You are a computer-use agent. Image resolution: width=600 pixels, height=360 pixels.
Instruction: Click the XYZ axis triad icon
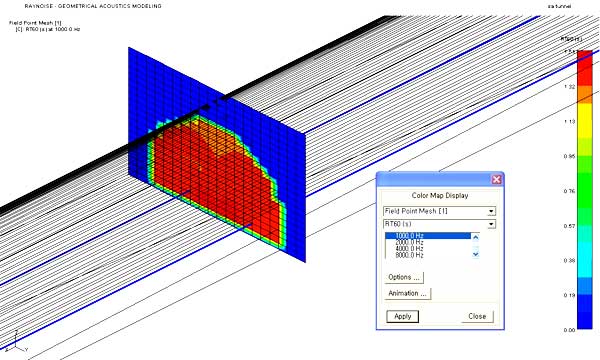[16, 342]
